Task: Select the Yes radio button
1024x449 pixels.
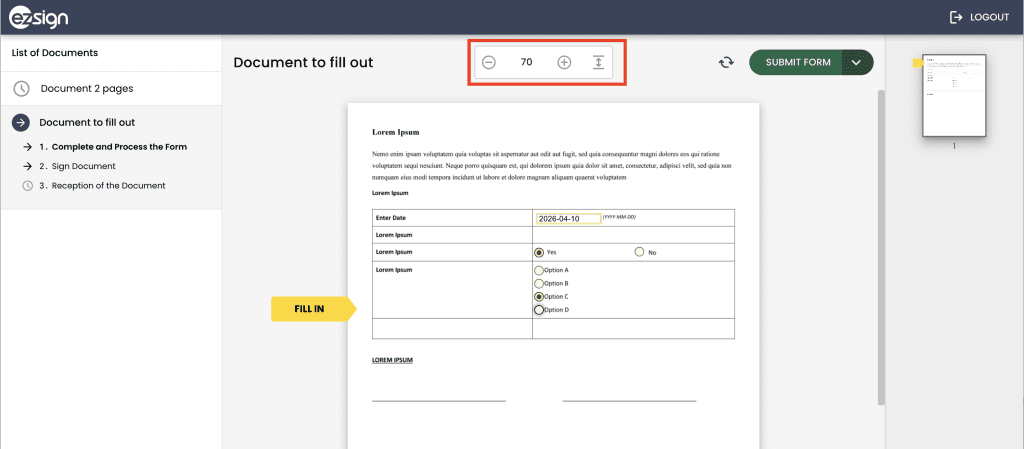Action: pyautogui.click(x=540, y=252)
